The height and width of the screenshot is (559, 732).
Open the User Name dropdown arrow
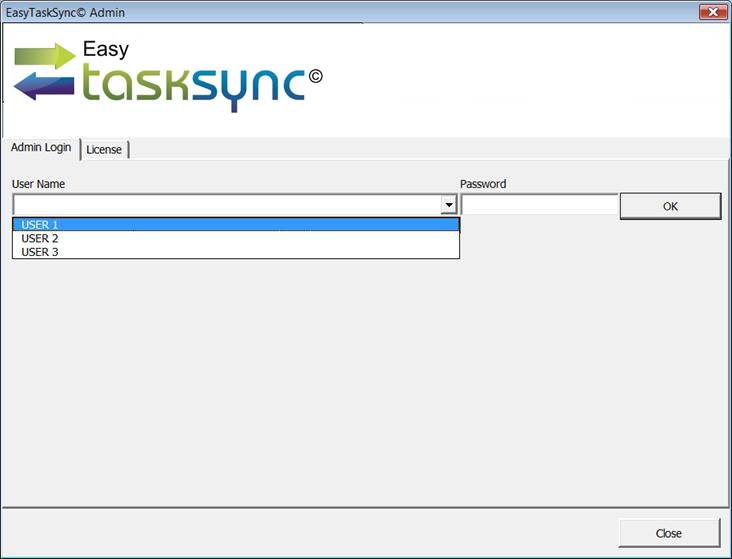[449, 205]
